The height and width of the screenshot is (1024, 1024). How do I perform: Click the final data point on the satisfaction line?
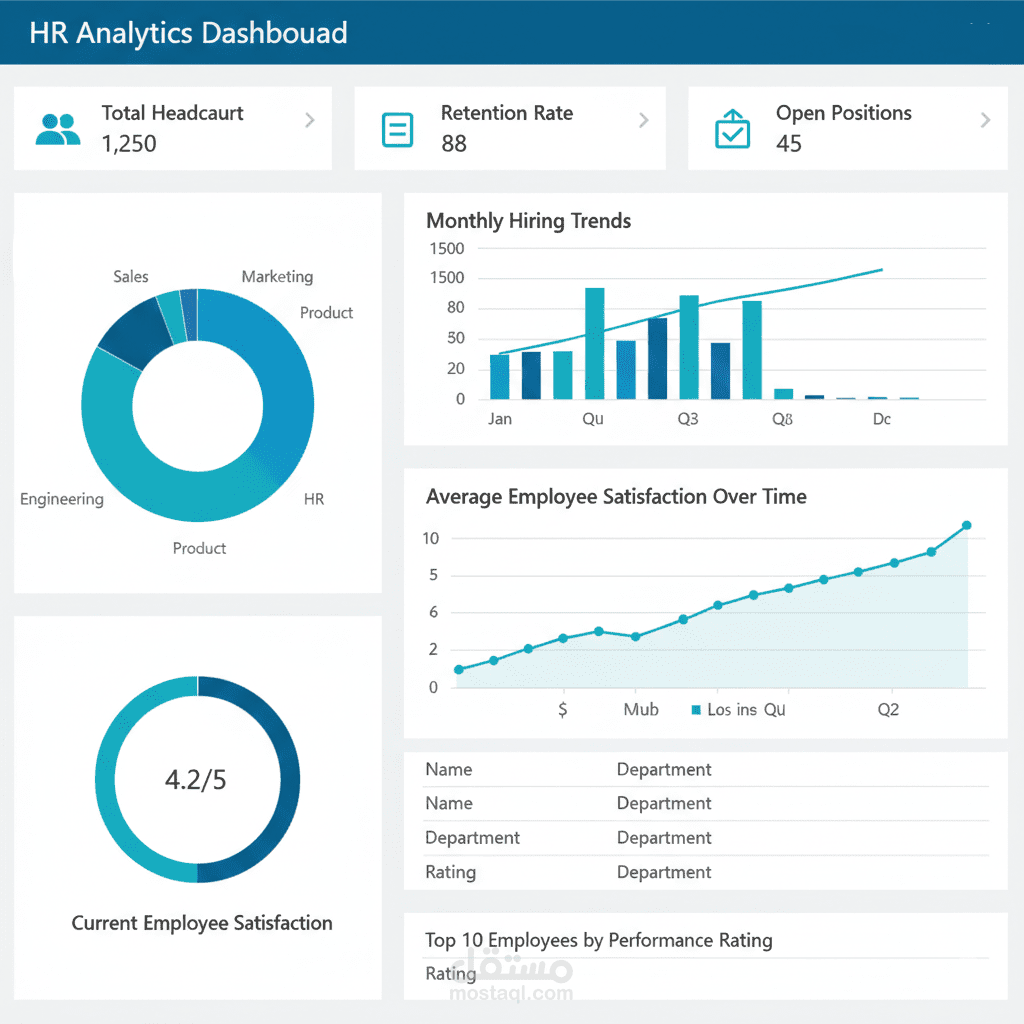click(966, 524)
